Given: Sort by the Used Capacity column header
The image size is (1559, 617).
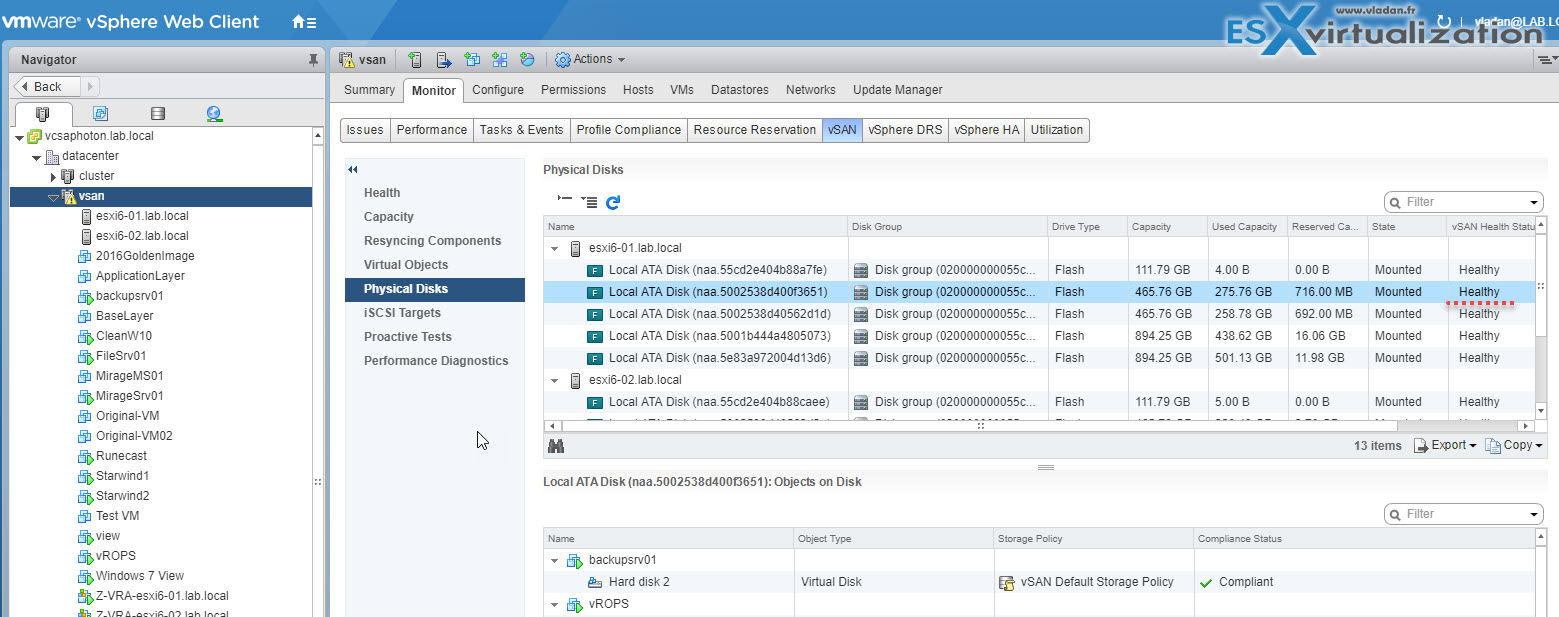Looking at the screenshot, I should click(x=1247, y=227).
